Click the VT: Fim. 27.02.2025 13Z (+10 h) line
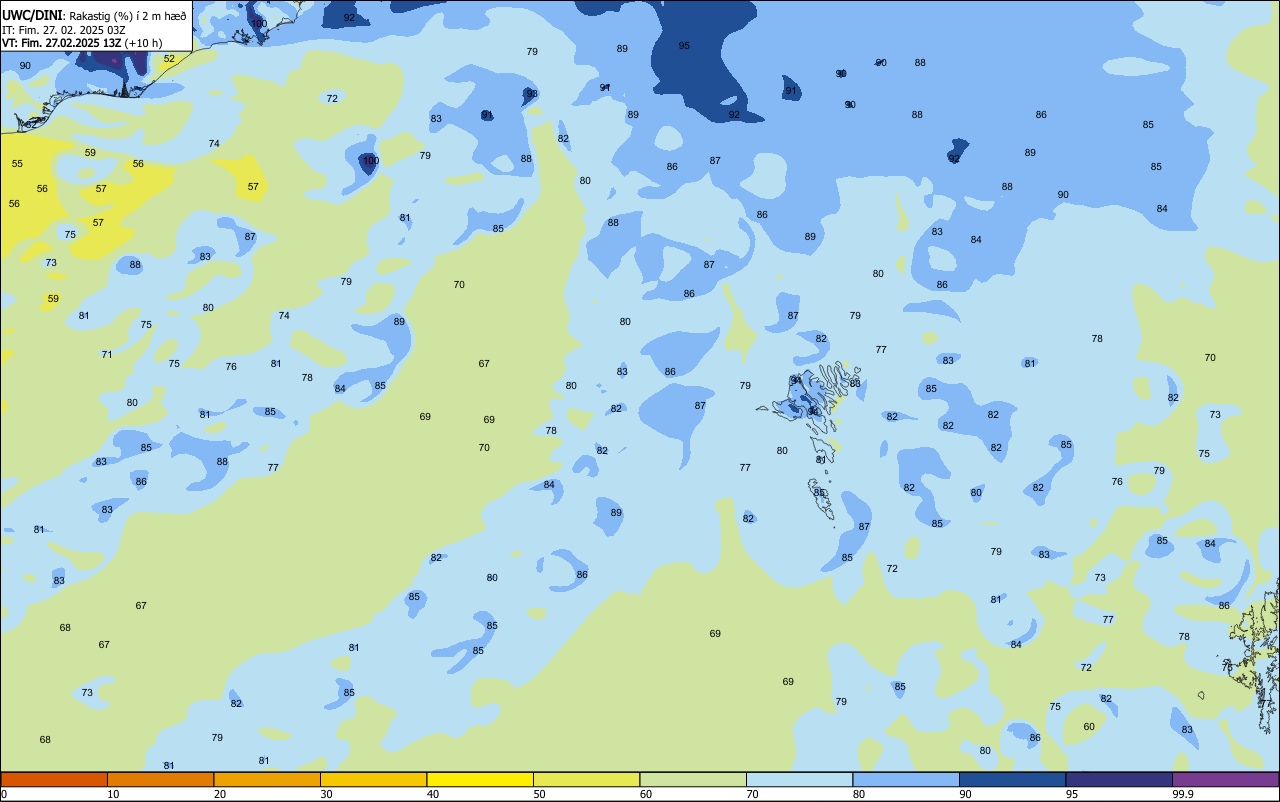 [x=82, y=43]
